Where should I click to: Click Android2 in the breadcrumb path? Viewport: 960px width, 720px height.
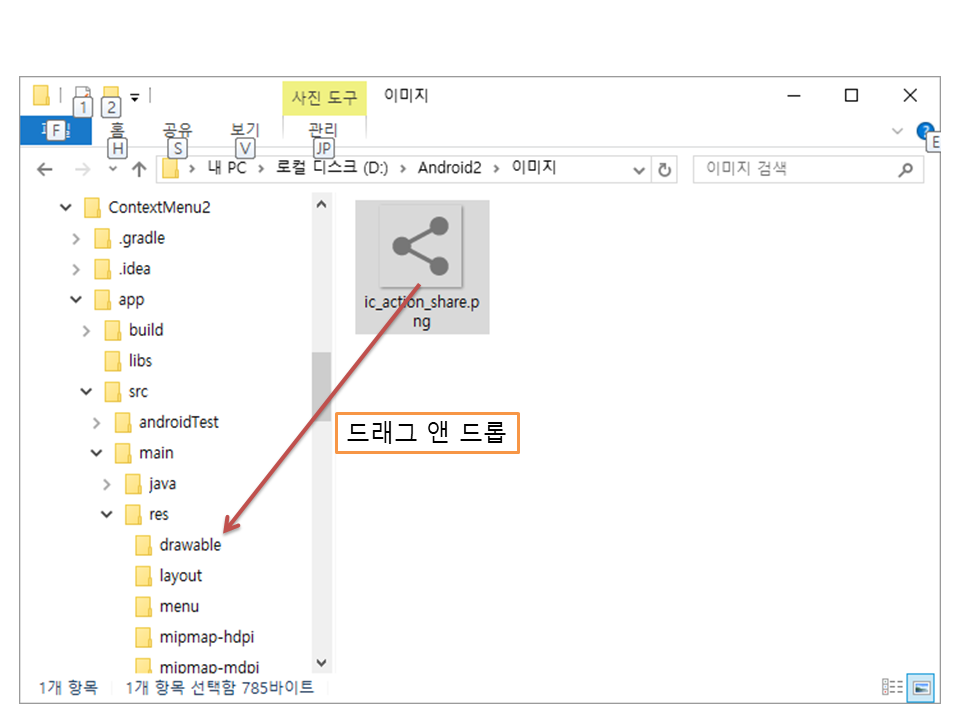(x=449, y=168)
